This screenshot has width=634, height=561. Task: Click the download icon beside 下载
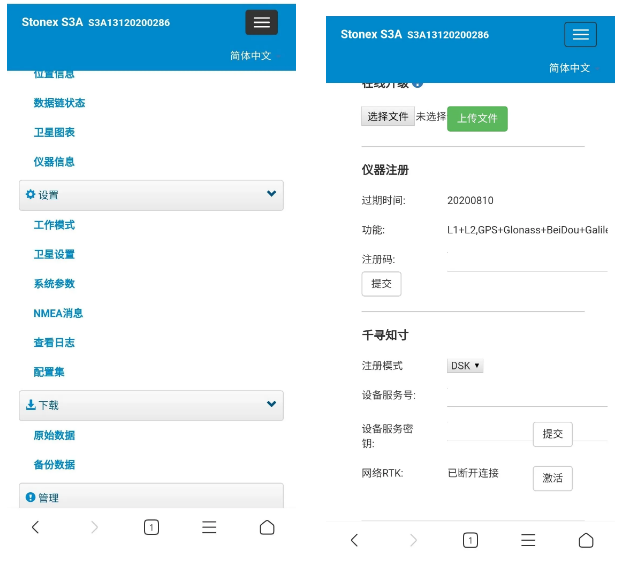30,405
